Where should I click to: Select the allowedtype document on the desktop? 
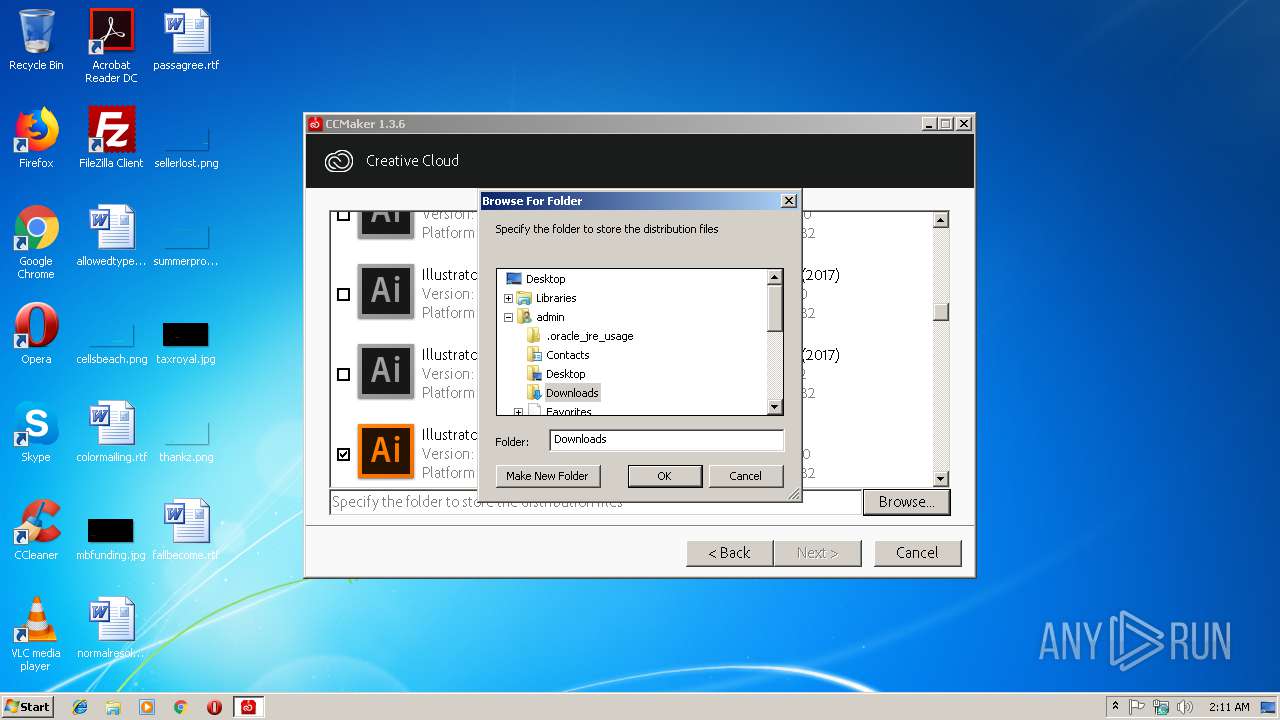click(x=111, y=236)
